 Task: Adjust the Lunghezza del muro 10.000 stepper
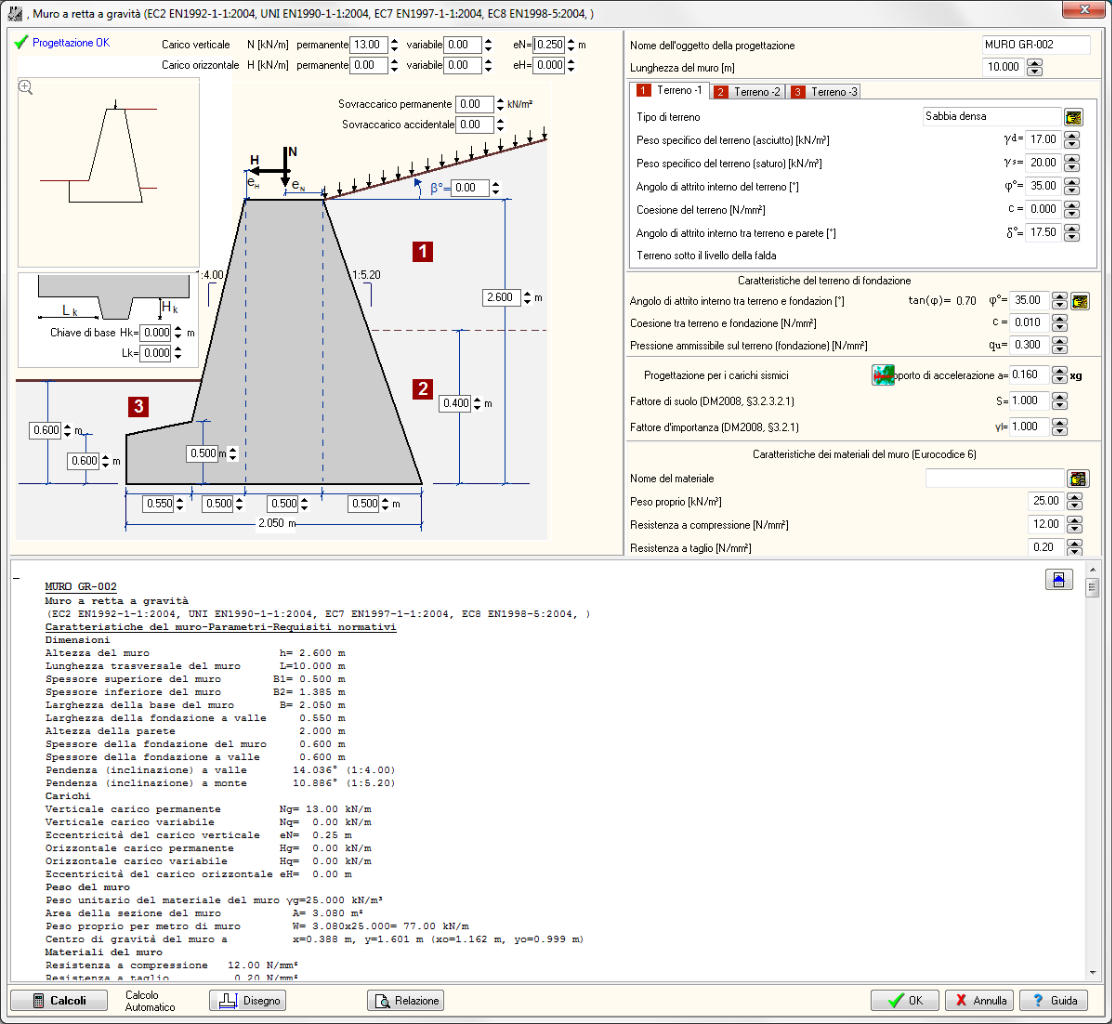point(1035,67)
